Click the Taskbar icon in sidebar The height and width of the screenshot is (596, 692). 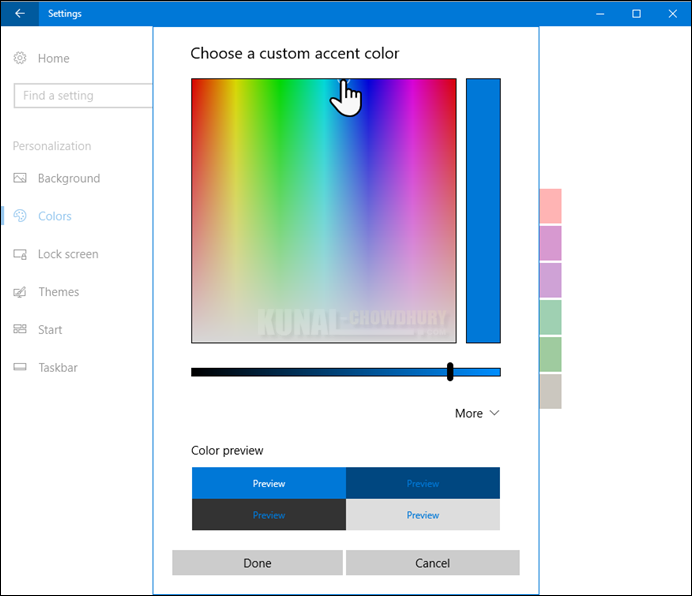tap(20, 367)
